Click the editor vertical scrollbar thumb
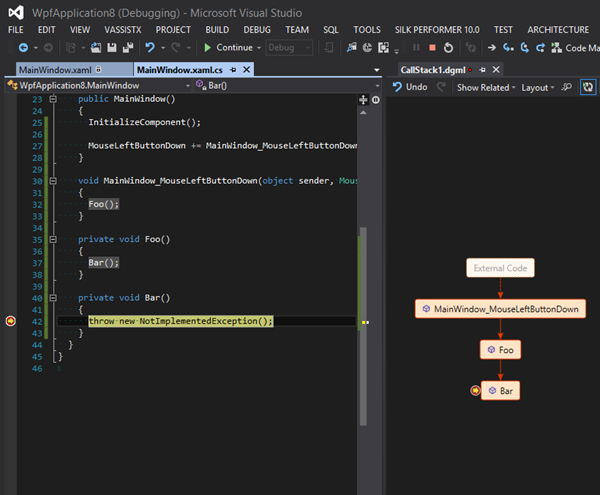This screenshot has width=600, height=495. (363, 326)
